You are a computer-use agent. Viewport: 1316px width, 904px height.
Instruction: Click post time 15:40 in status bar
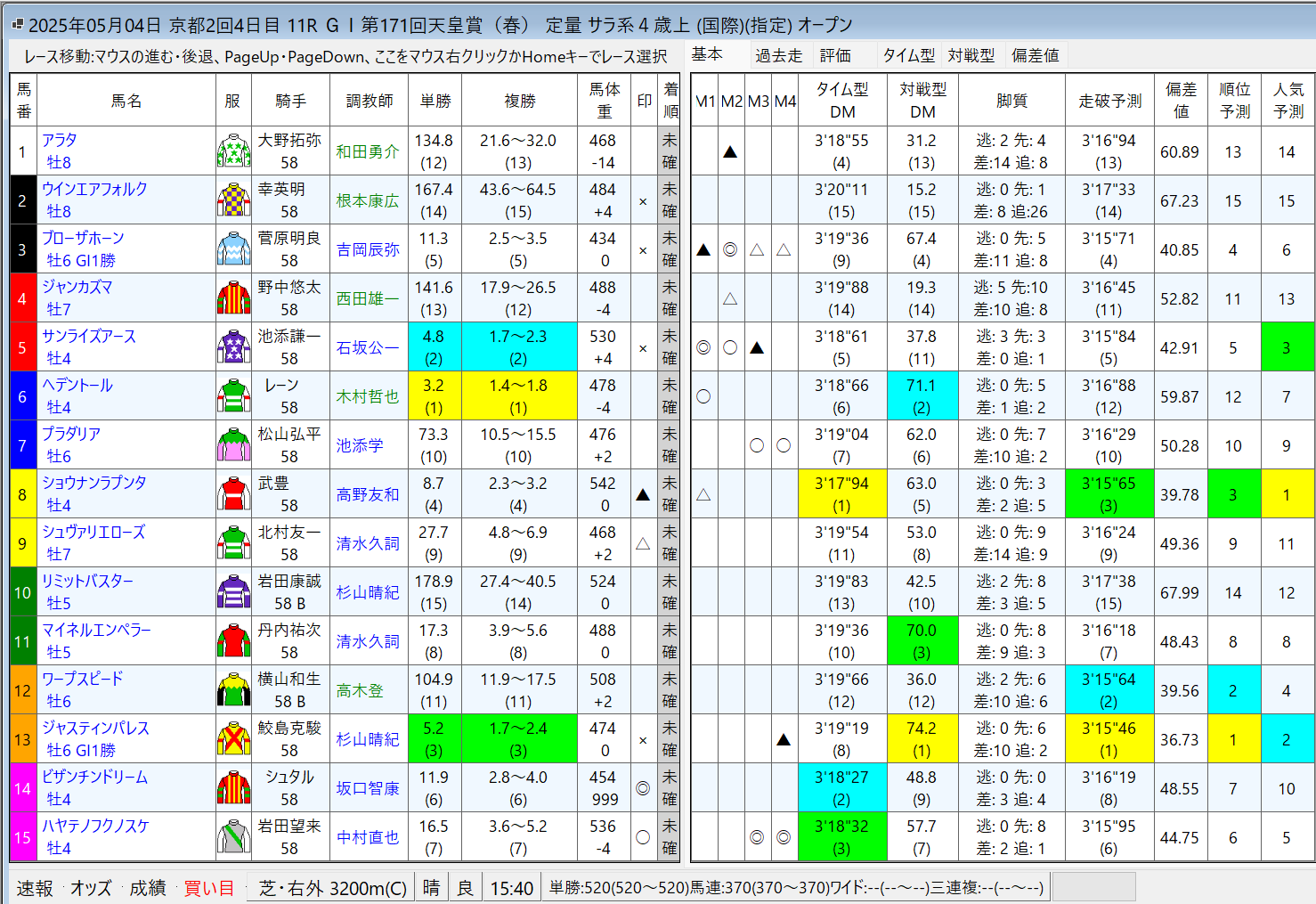click(512, 888)
